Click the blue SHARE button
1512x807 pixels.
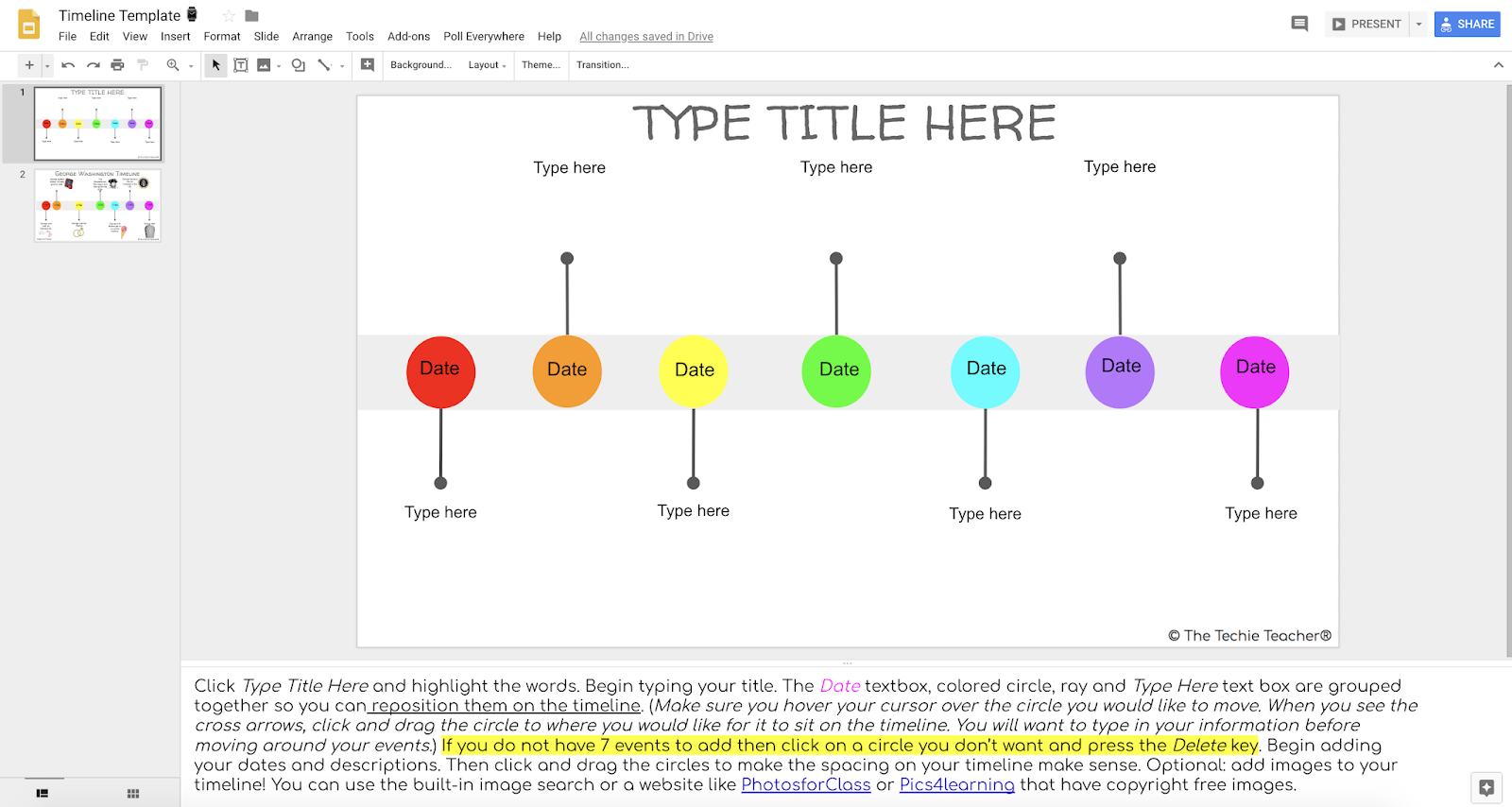coord(1468,24)
